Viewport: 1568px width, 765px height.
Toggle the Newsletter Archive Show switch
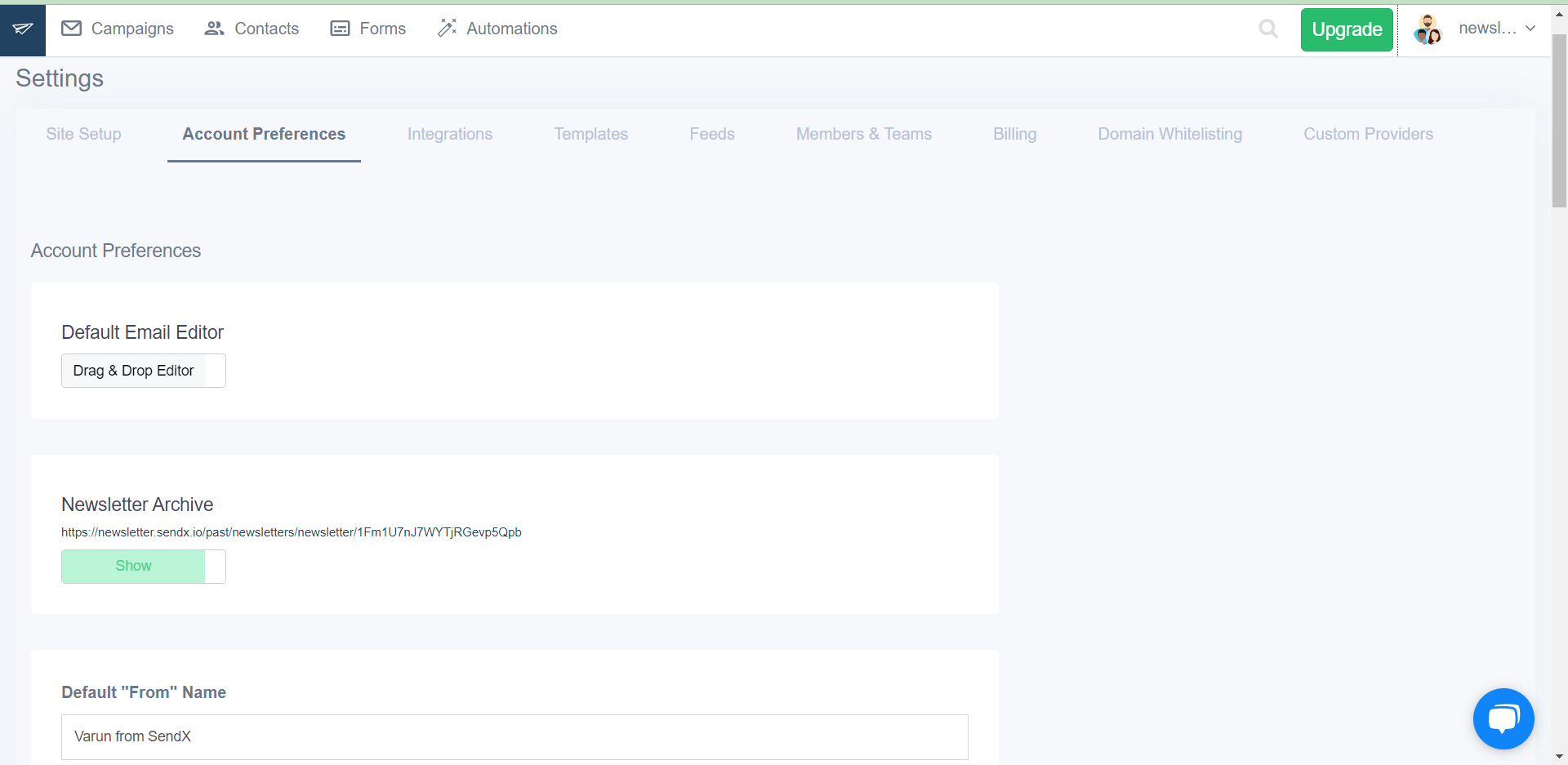144,566
